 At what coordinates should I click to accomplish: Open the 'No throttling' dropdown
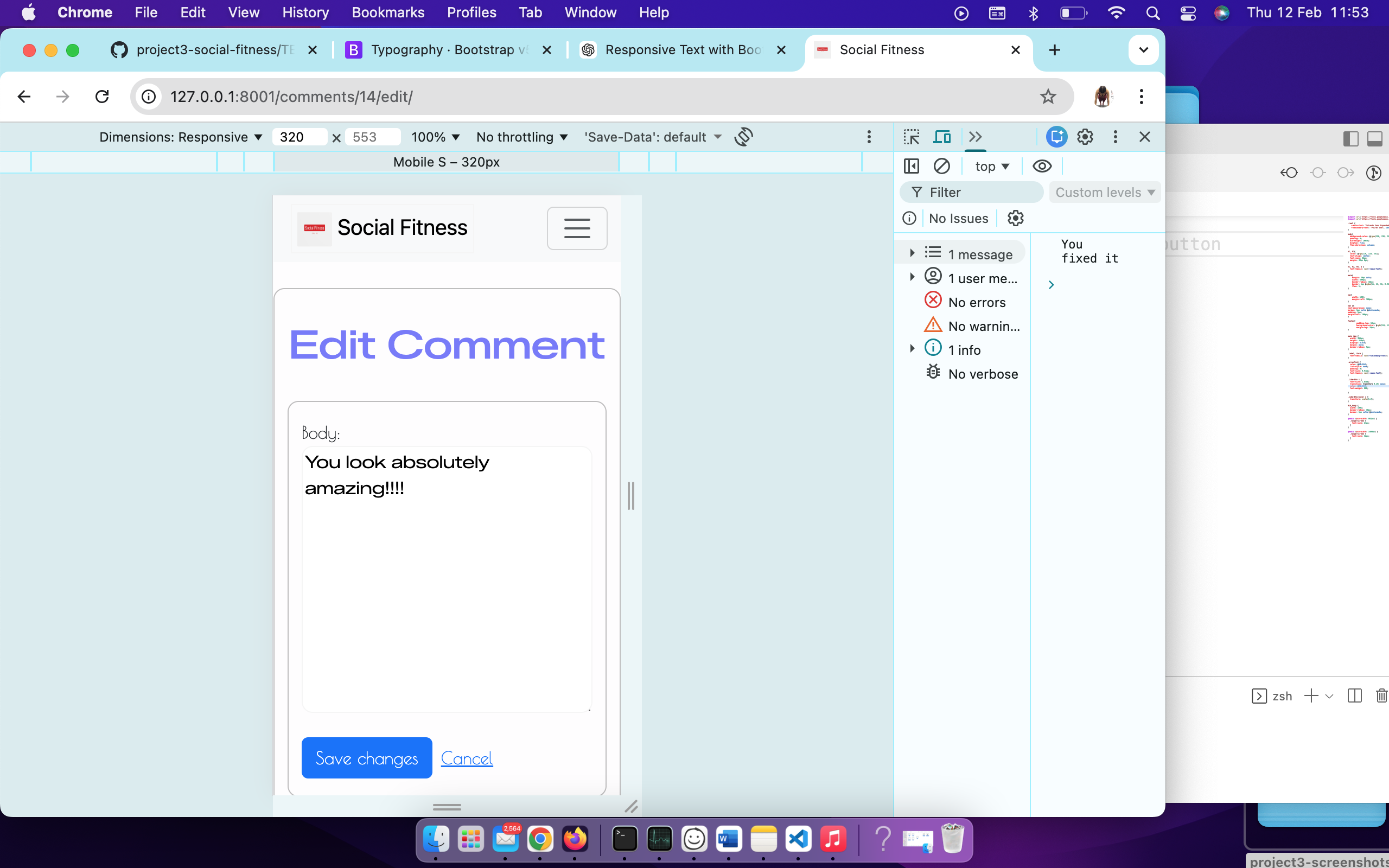point(520,137)
